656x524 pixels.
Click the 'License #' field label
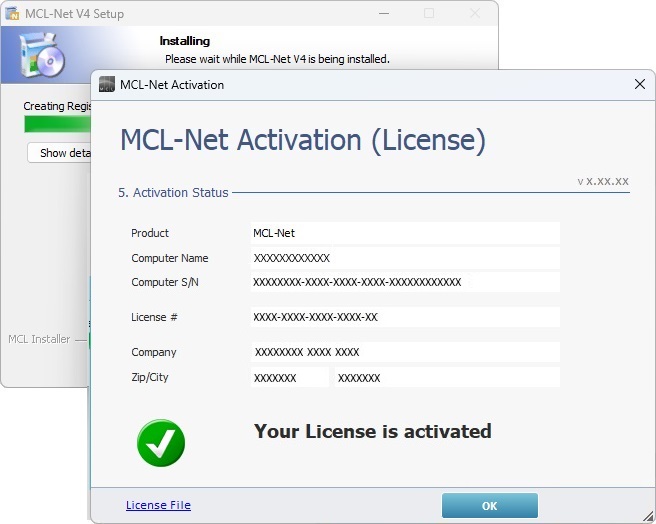click(x=154, y=317)
